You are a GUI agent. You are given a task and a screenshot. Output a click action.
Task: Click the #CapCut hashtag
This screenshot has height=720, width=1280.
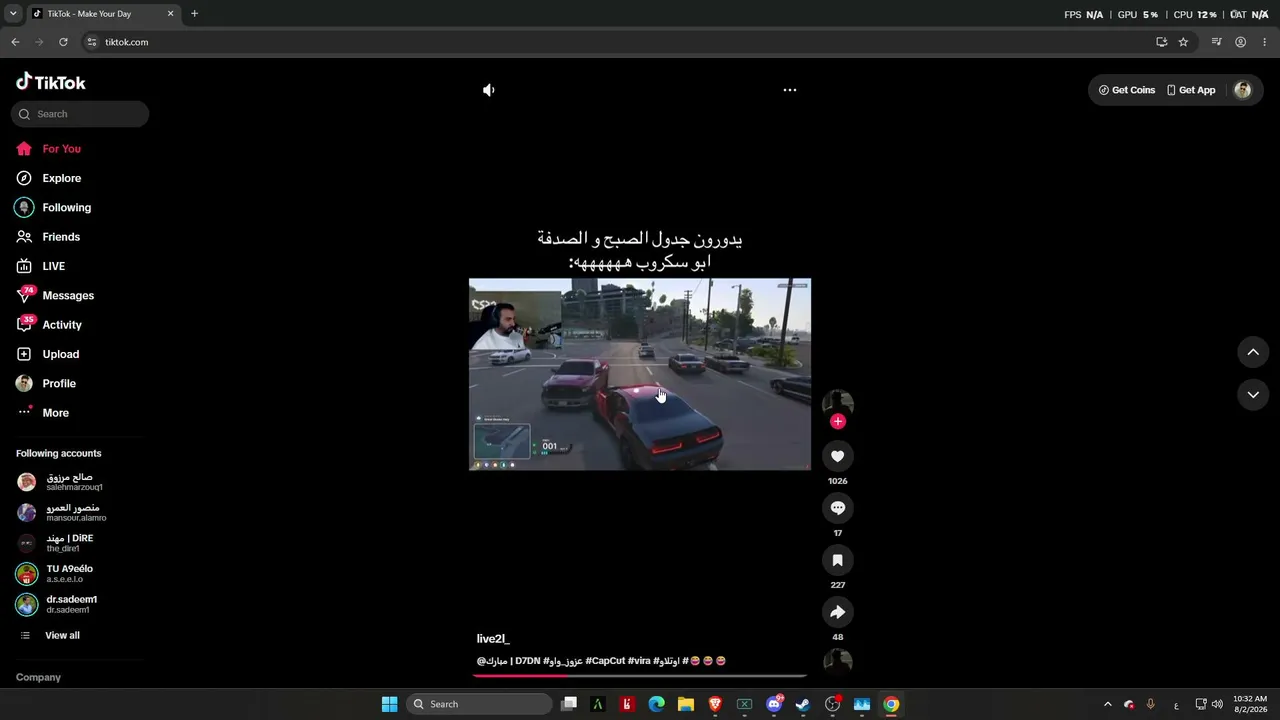605,661
